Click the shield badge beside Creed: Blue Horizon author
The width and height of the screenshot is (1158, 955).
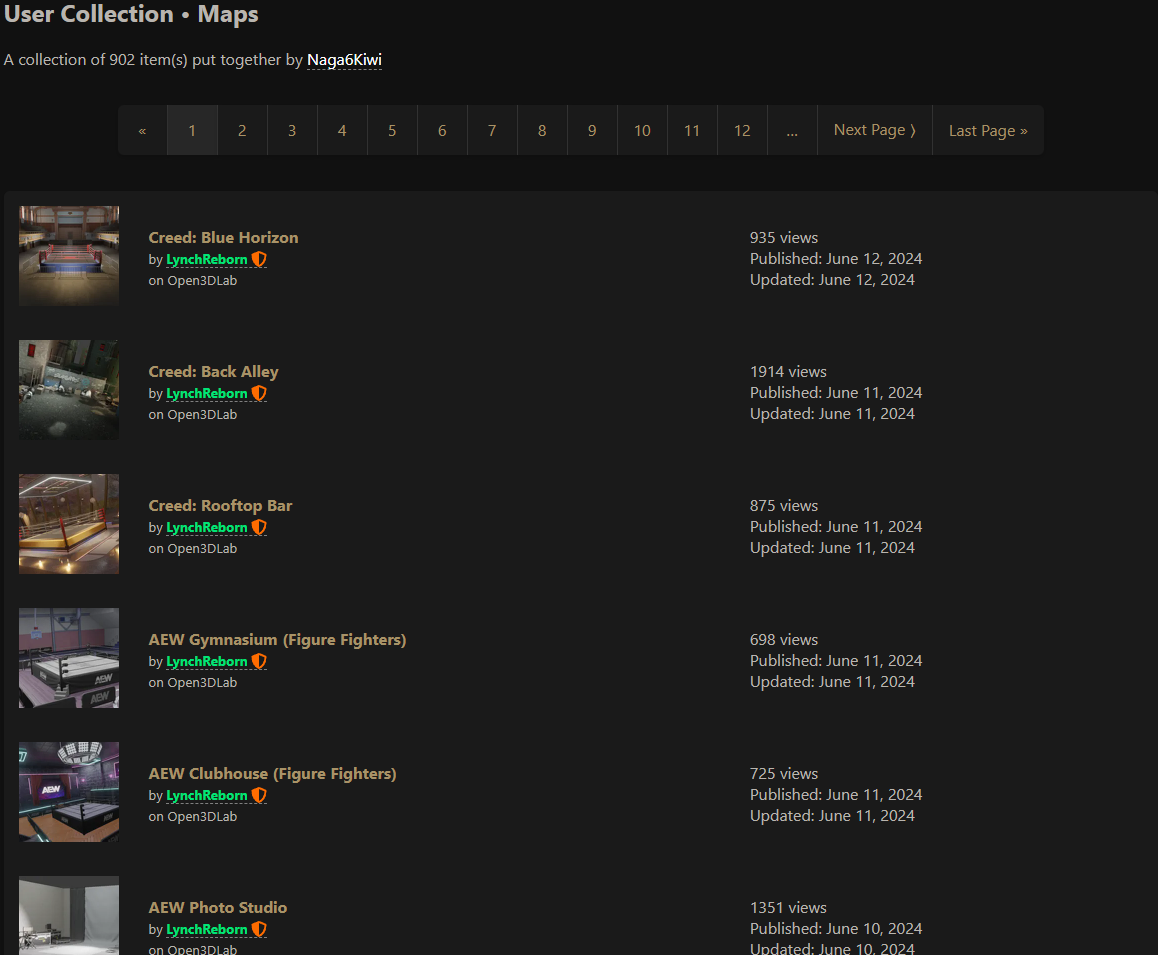pyautogui.click(x=258, y=259)
